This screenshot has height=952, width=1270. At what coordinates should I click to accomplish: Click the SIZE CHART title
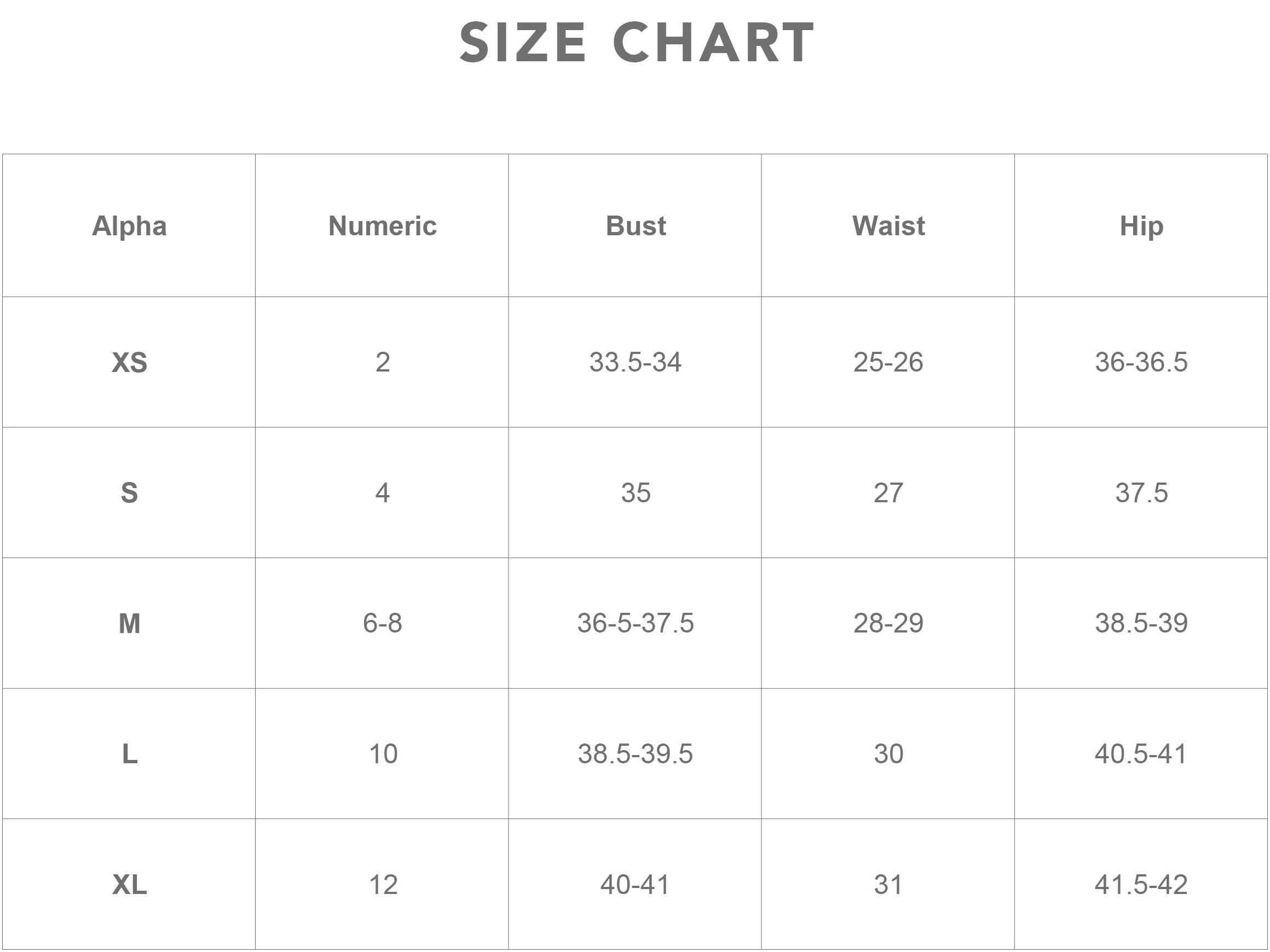[x=636, y=43]
